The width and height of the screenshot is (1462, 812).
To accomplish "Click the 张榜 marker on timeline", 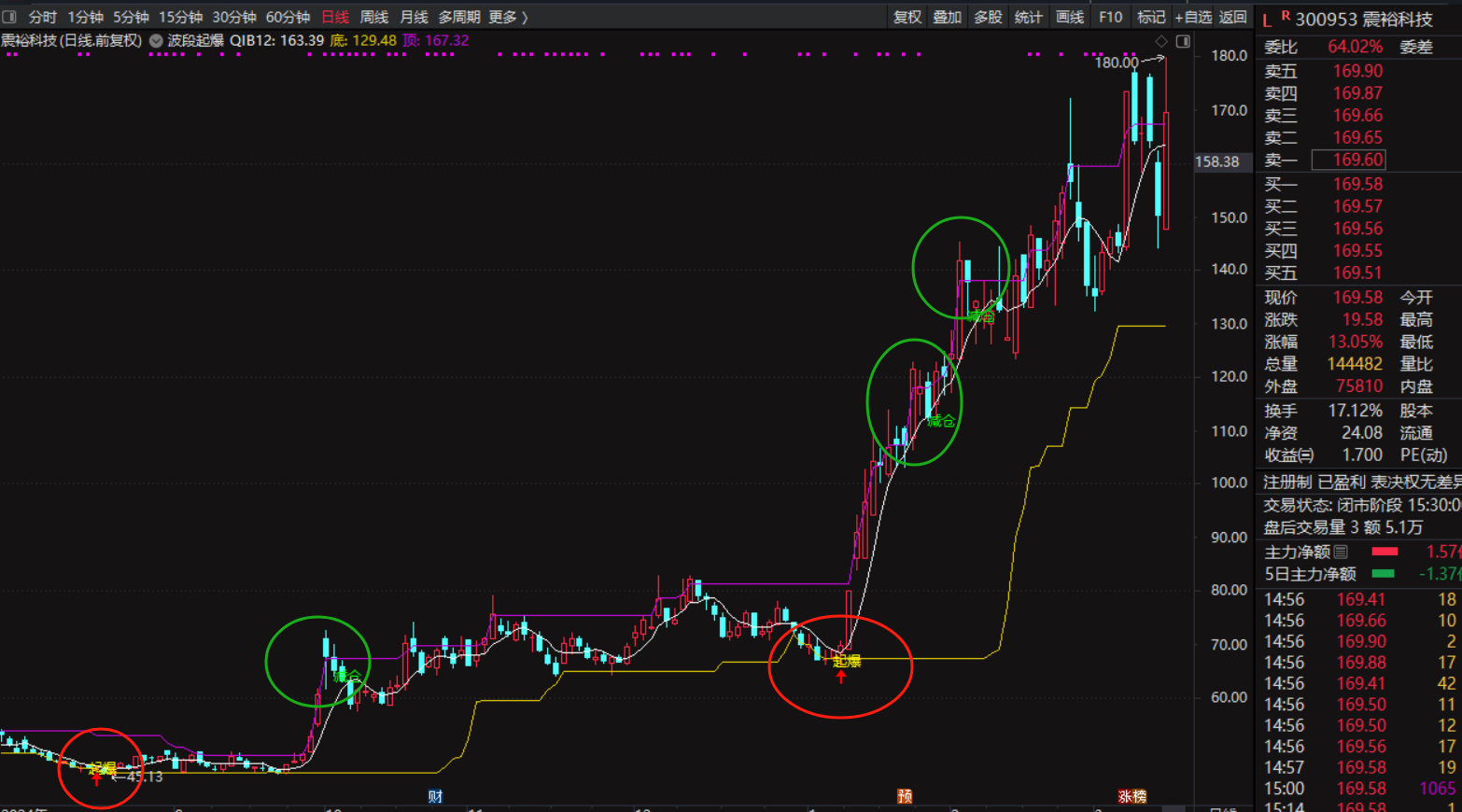I will 1132,796.
